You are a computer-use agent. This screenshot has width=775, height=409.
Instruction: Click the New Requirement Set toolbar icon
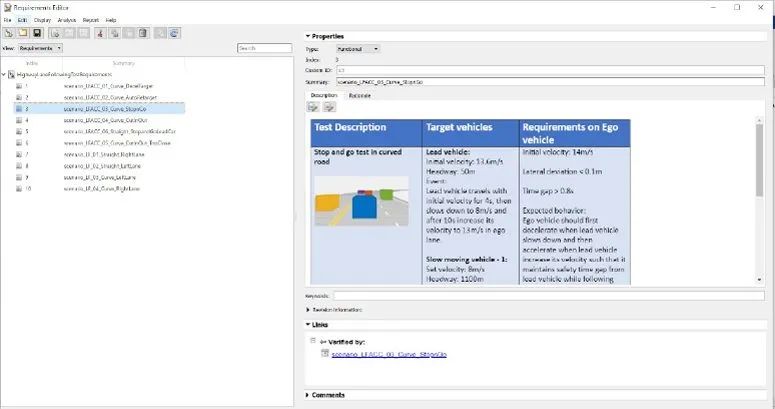pos(9,33)
